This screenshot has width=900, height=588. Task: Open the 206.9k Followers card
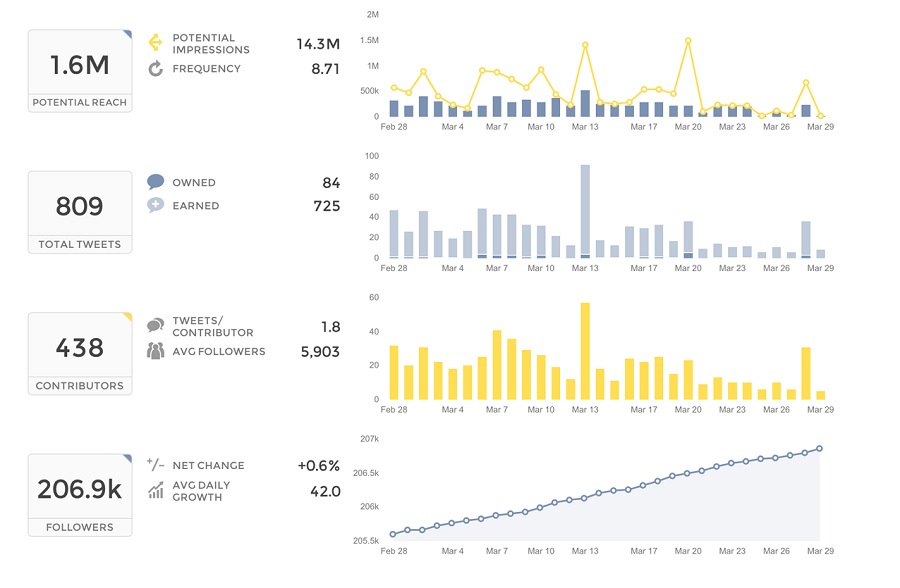[80, 495]
